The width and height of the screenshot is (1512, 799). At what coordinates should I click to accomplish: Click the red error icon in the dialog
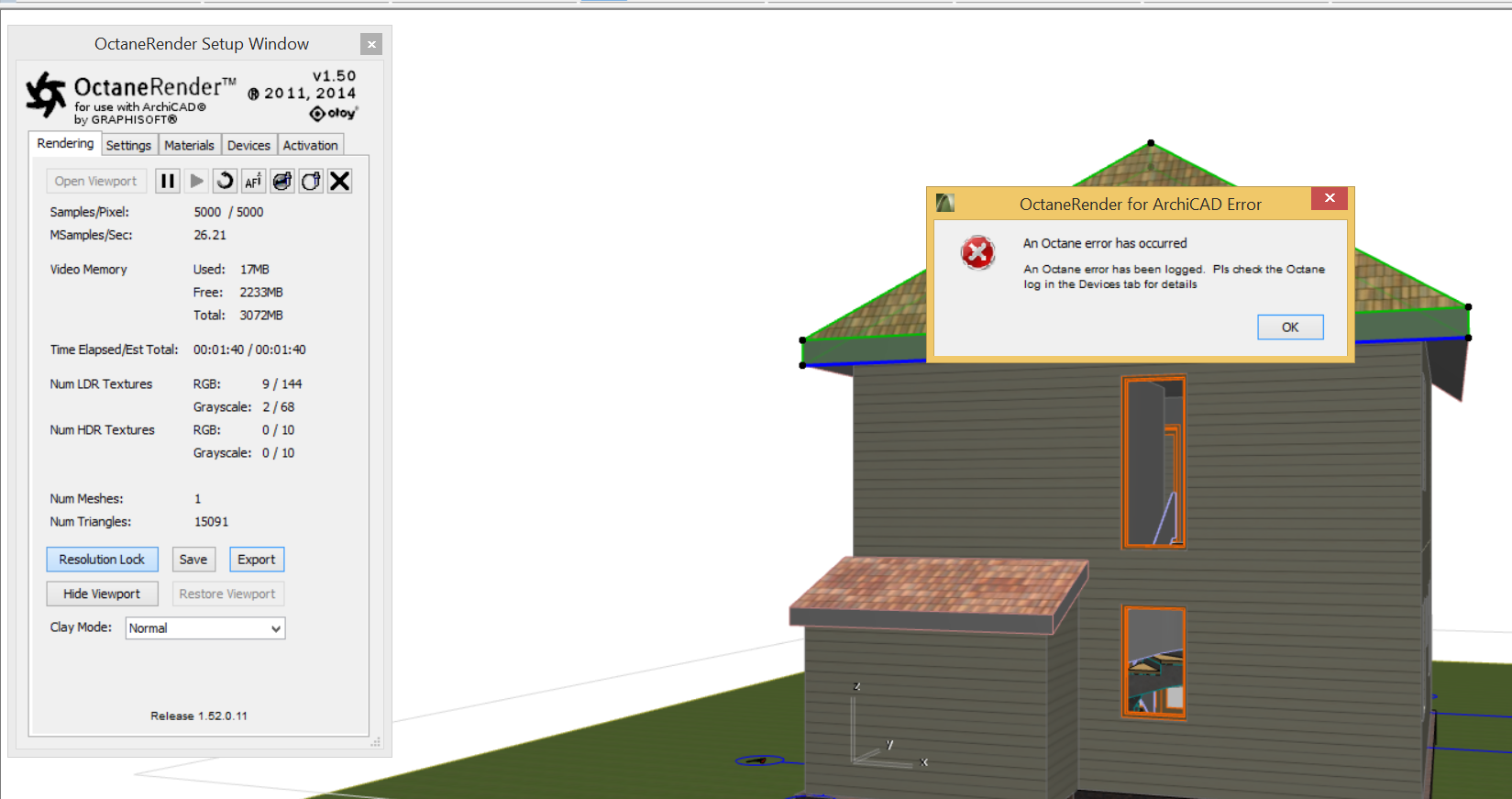click(x=978, y=252)
